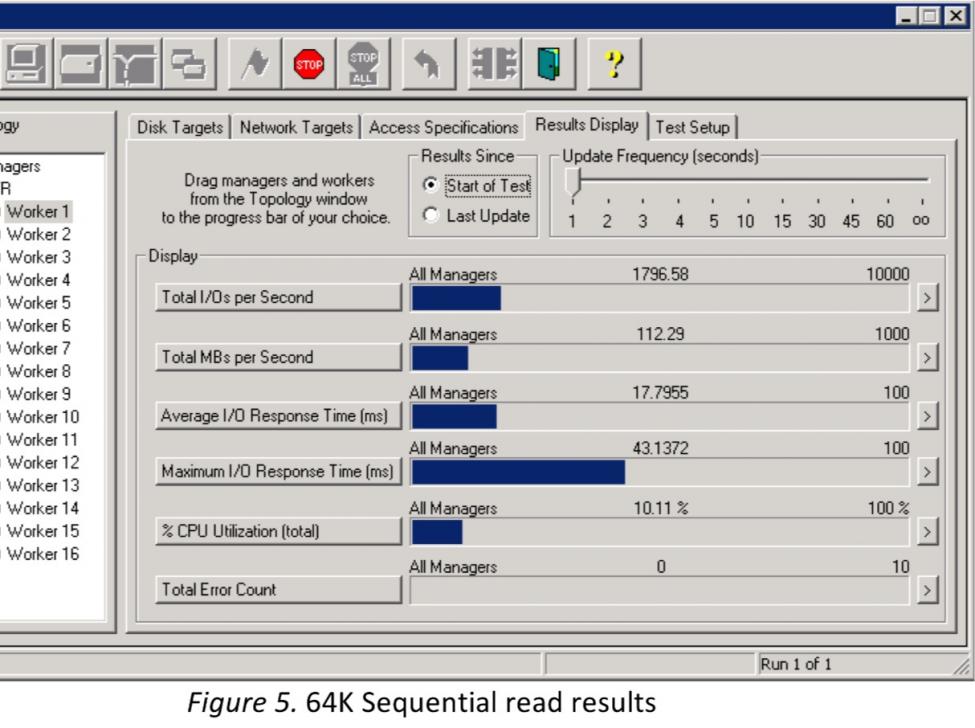This screenshot has height=728, width=975.
Task: Open the Test Setup tab
Action: pos(693,127)
